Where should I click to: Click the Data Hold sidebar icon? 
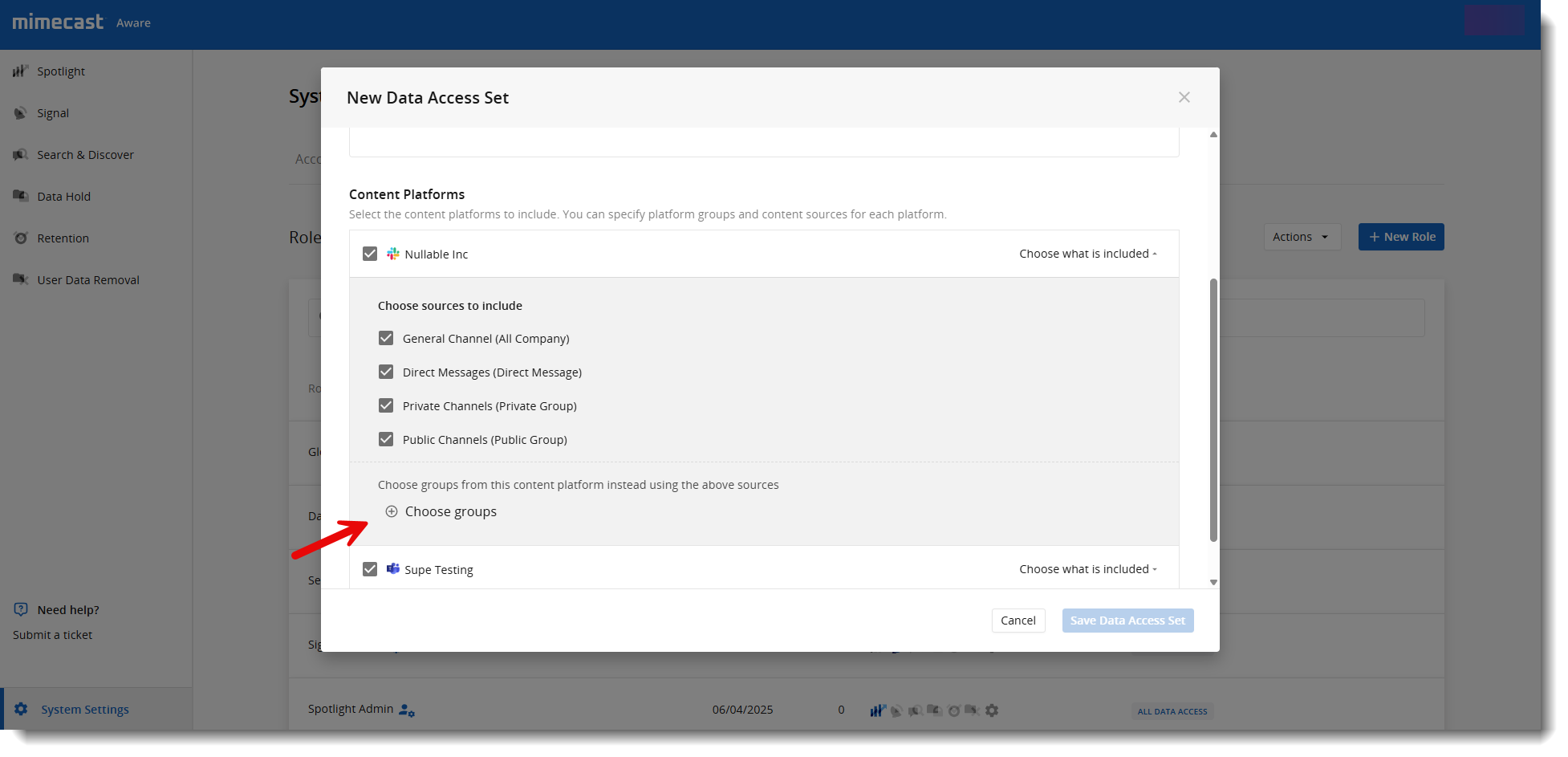coord(20,196)
